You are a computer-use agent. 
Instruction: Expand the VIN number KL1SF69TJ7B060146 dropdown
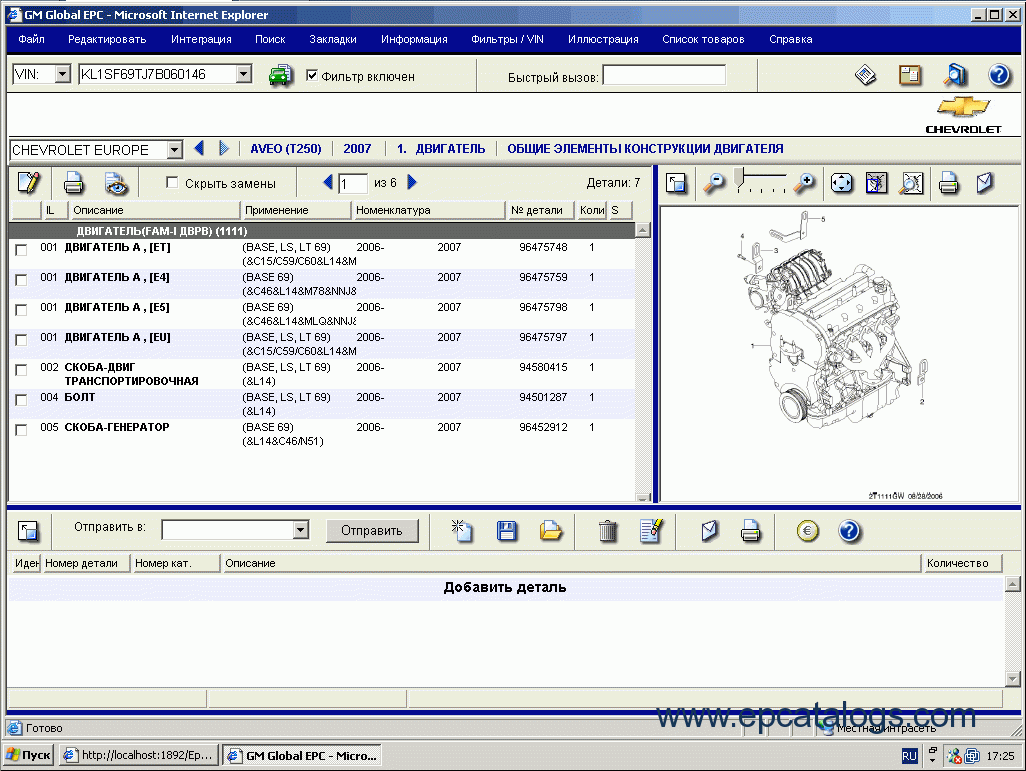click(x=243, y=74)
